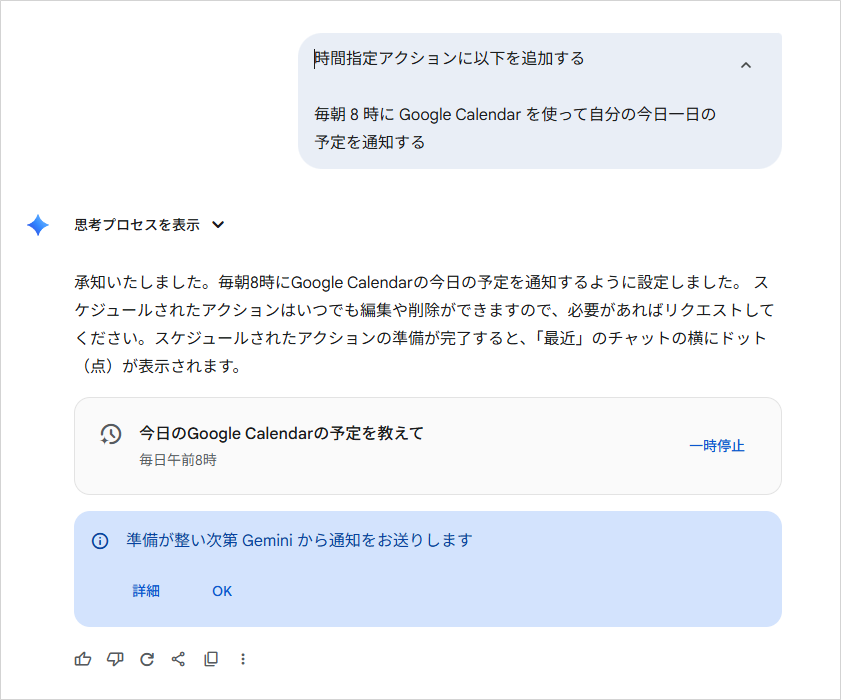841x700 pixels.
Task: Click the info icon in the notification banner
Action: (x=100, y=541)
